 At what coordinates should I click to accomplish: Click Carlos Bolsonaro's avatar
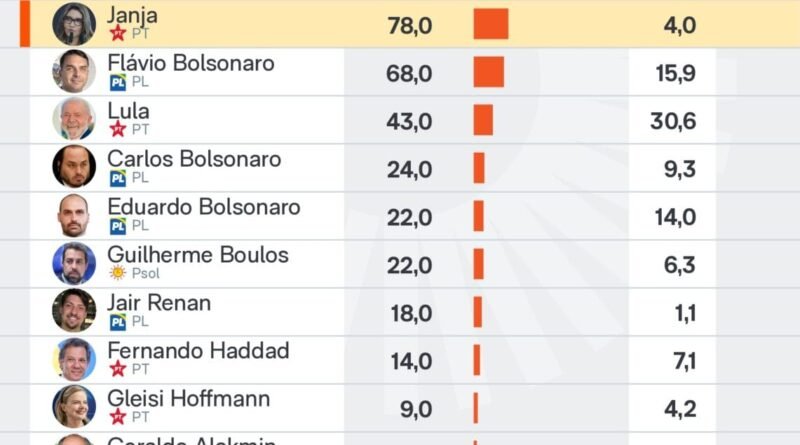point(73,167)
